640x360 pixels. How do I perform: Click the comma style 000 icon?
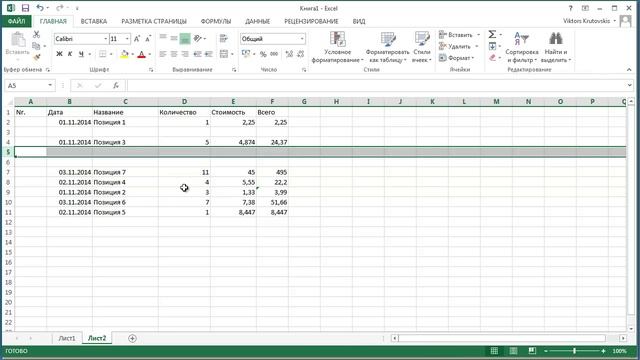pyautogui.click(x=274, y=54)
